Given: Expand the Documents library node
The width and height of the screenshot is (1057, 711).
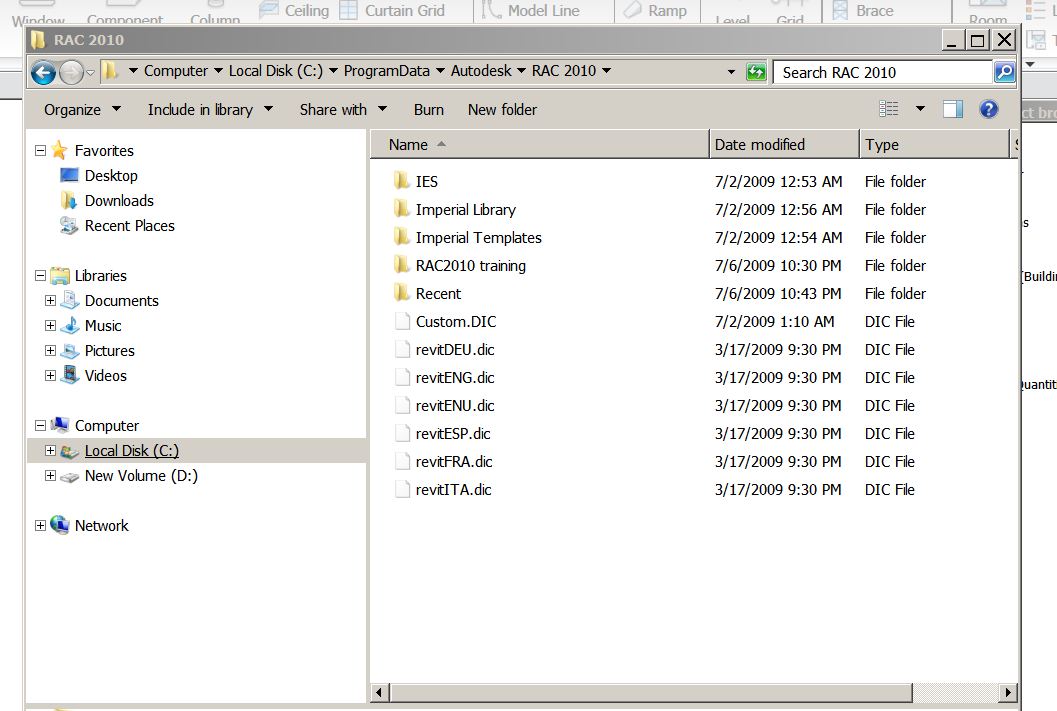Looking at the screenshot, I should [x=50, y=301].
